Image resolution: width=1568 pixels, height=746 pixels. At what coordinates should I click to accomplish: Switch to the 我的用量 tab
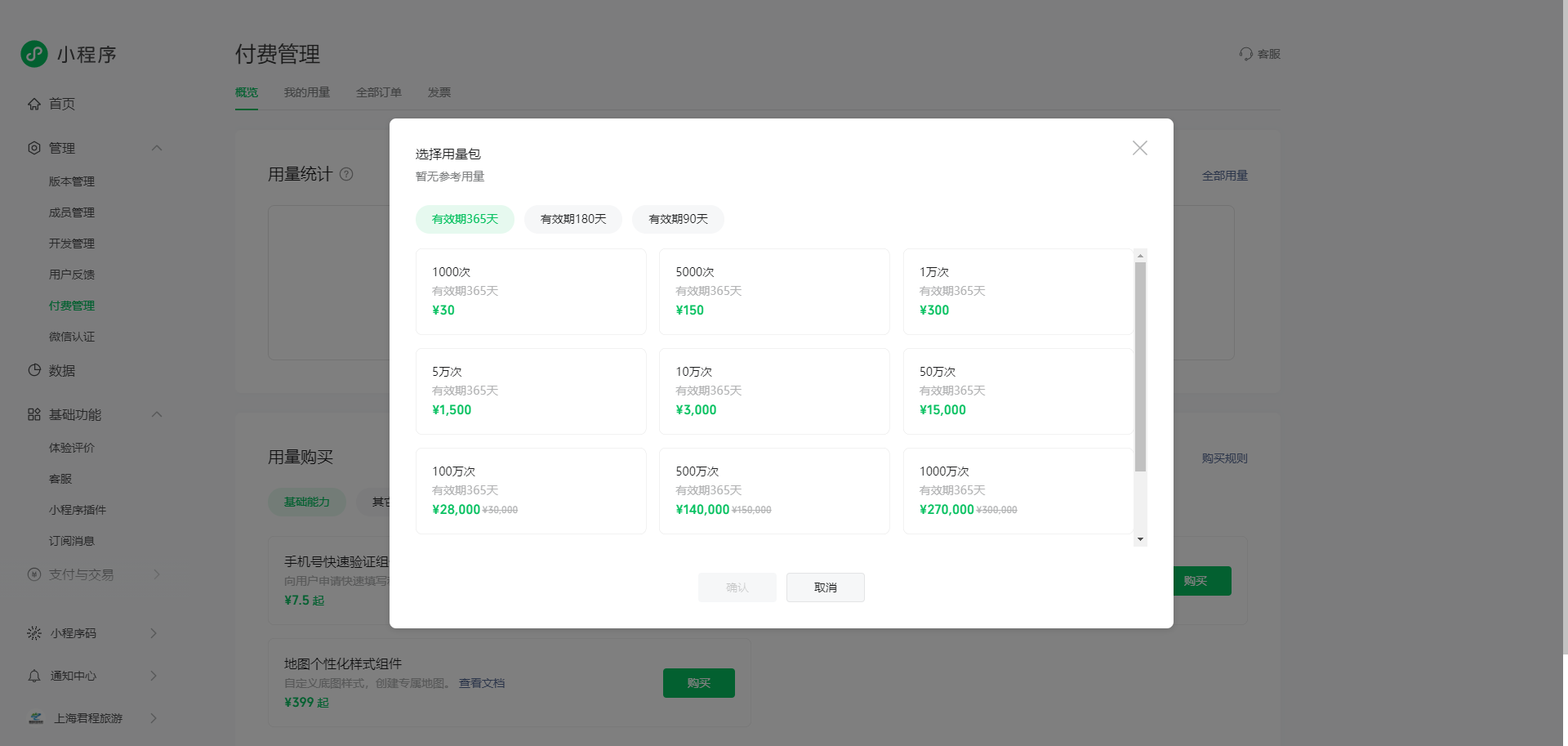point(307,92)
